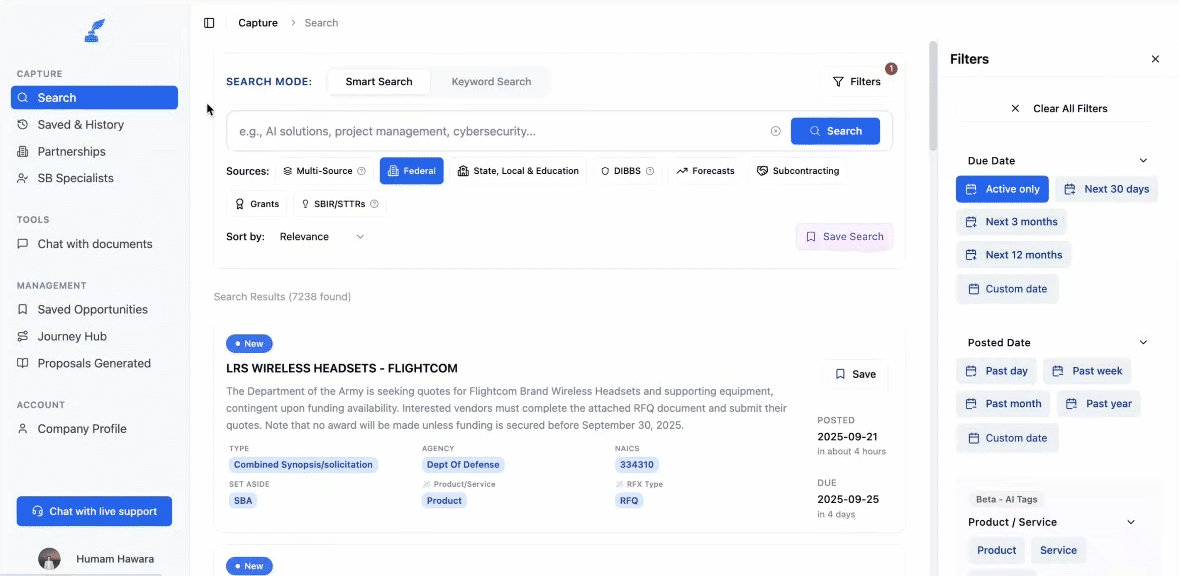Select the Smart Search tab
The image size is (1179, 576).
pyautogui.click(x=378, y=81)
